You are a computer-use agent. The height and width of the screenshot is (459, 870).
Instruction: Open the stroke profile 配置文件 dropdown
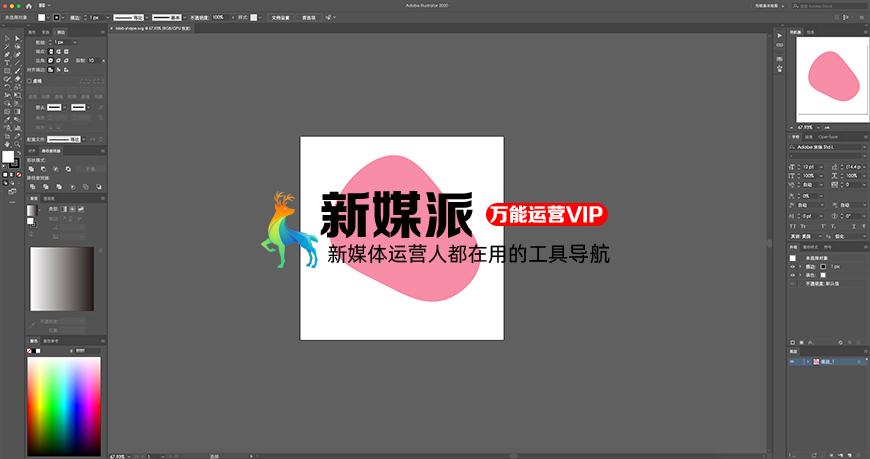click(84, 139)
